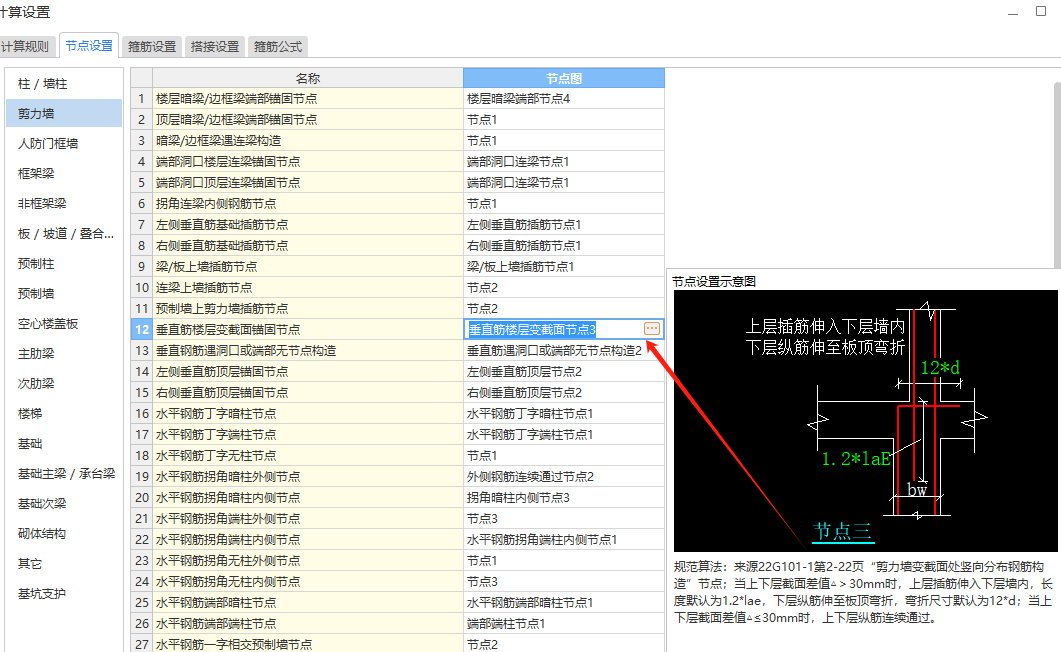
Task: Choose 主肋梁 category
Action: 64,354
